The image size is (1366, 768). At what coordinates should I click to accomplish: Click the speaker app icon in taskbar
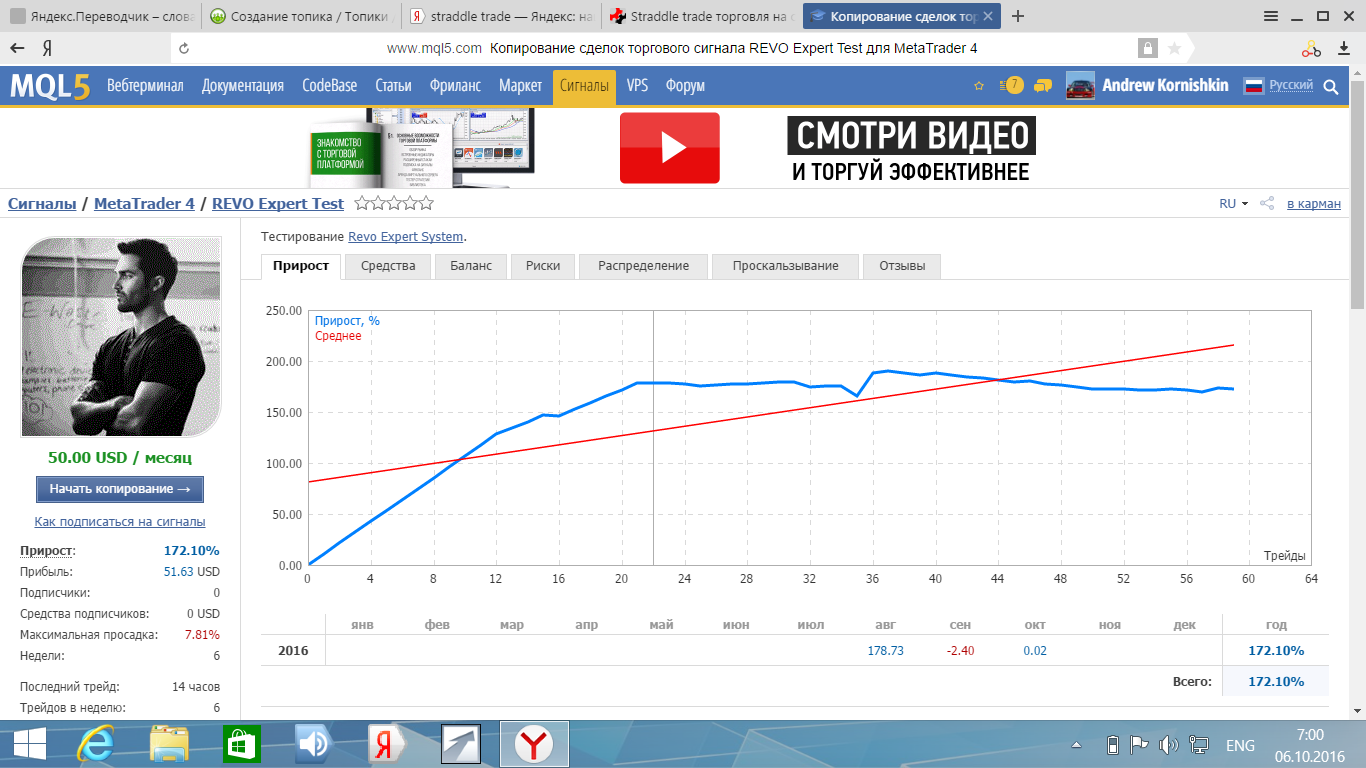312,745
